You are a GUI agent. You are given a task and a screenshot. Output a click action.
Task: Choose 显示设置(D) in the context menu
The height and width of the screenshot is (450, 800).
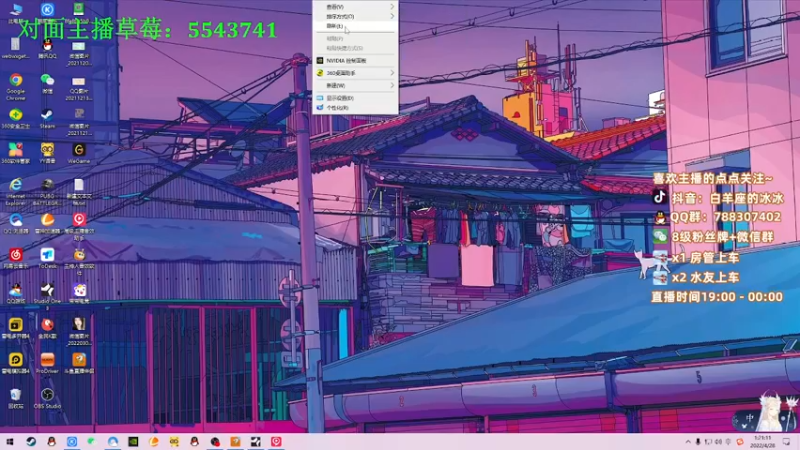[x=355, y=98]
